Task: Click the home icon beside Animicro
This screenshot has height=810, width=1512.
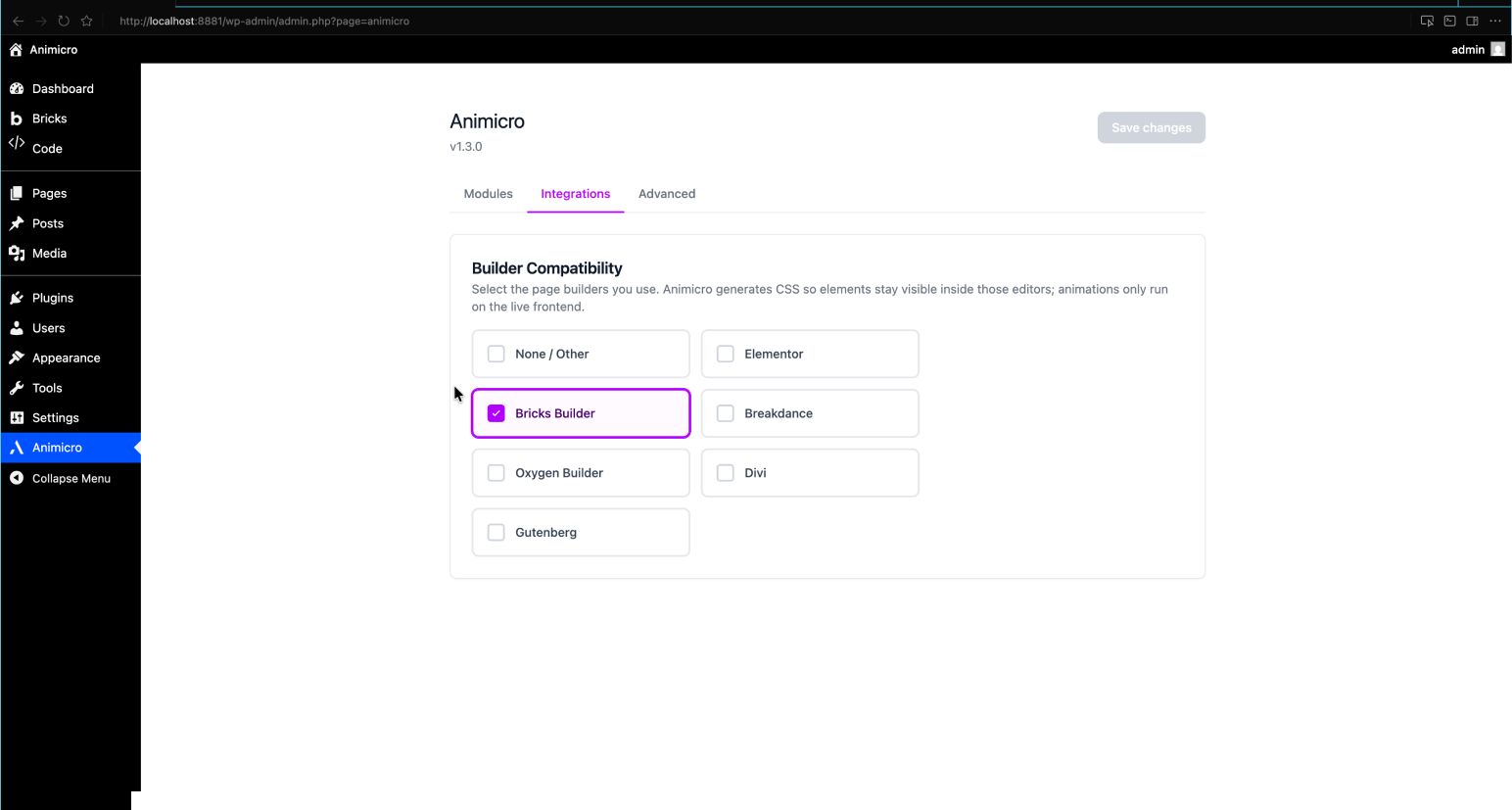Action: [16, 50]
